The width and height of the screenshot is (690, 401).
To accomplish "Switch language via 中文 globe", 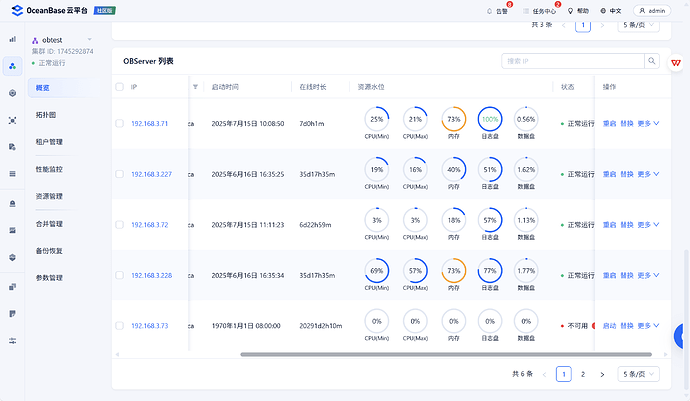I will pyautogui.click(x=611, y=11).
